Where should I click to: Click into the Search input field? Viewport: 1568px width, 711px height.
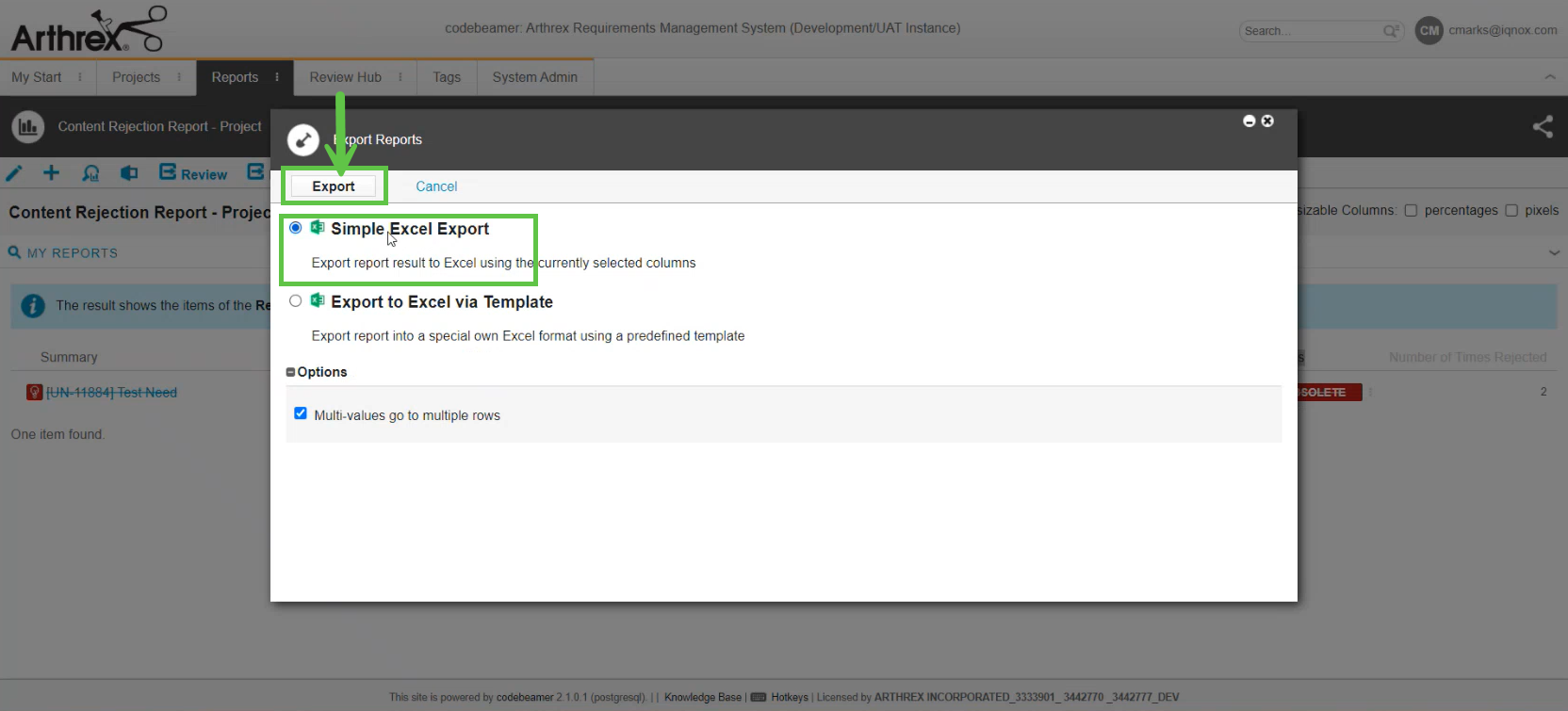[x=1310, y=31]
